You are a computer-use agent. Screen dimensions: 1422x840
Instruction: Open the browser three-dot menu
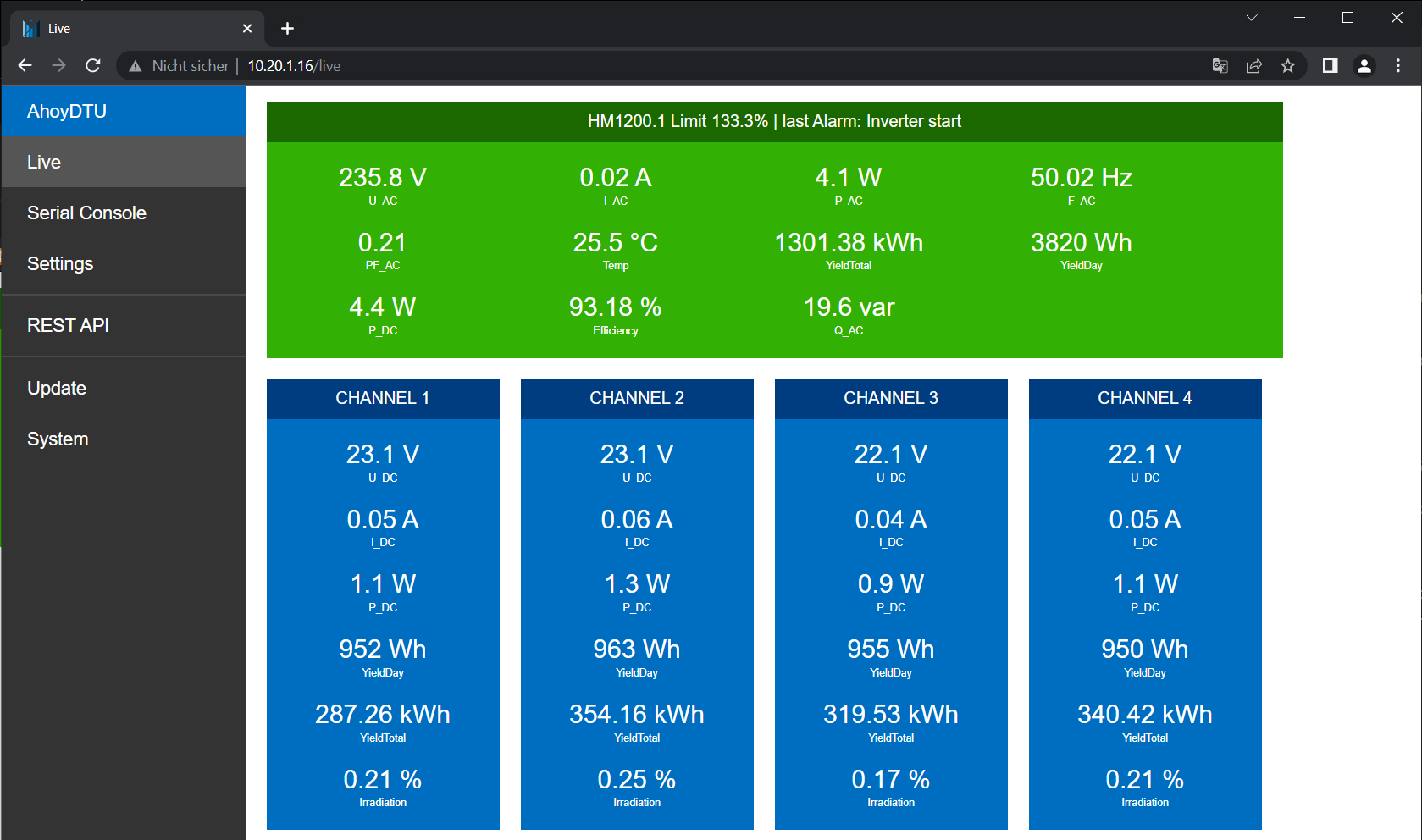(1397, 66)
